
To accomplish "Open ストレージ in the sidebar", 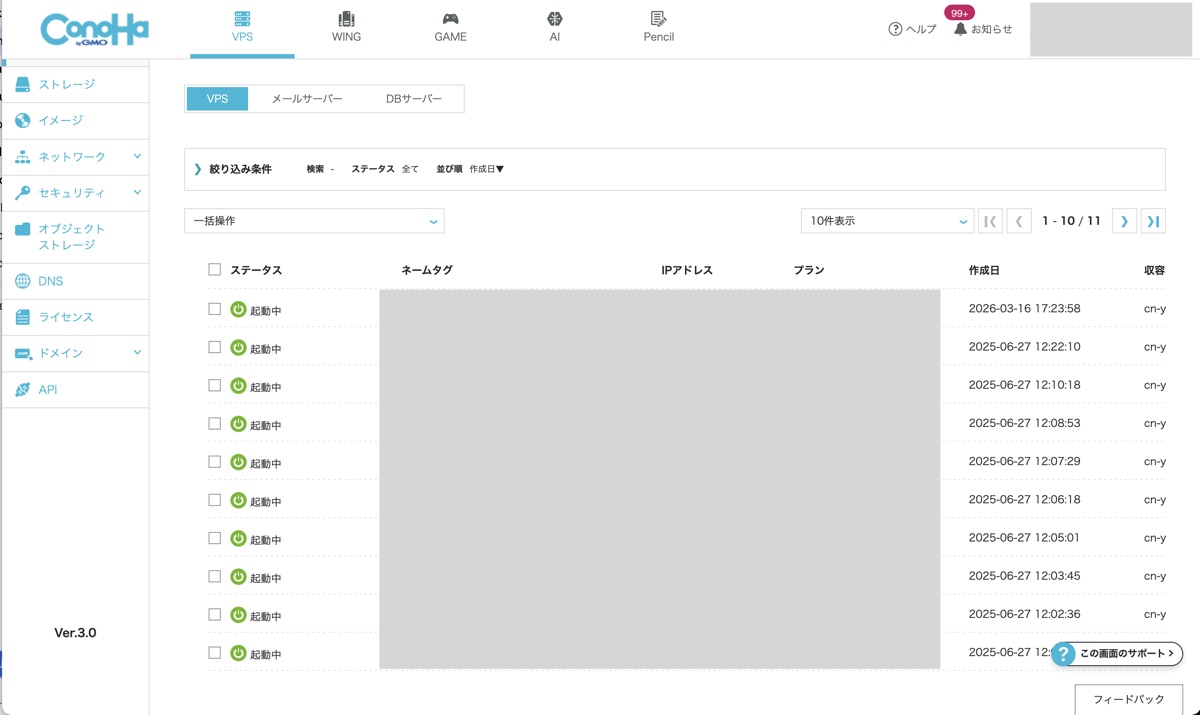I will pyautogui.click(x=75, y=85).
